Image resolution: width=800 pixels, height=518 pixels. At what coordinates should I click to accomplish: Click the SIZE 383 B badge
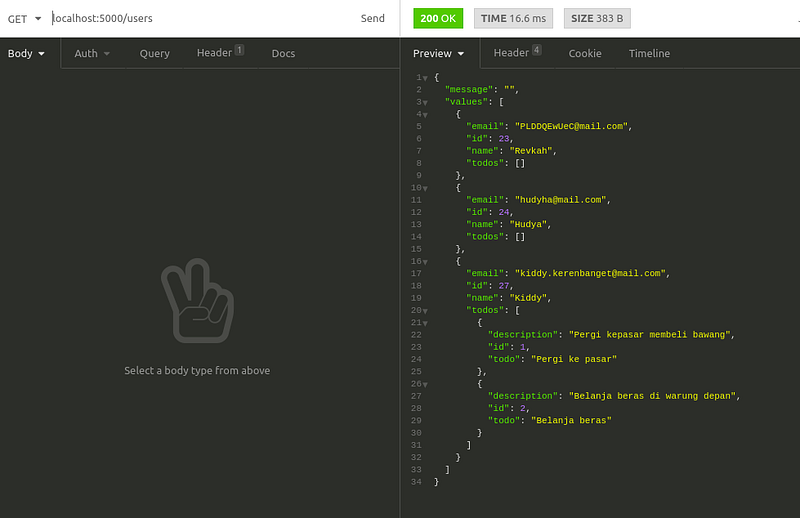(x=597, y=18)
